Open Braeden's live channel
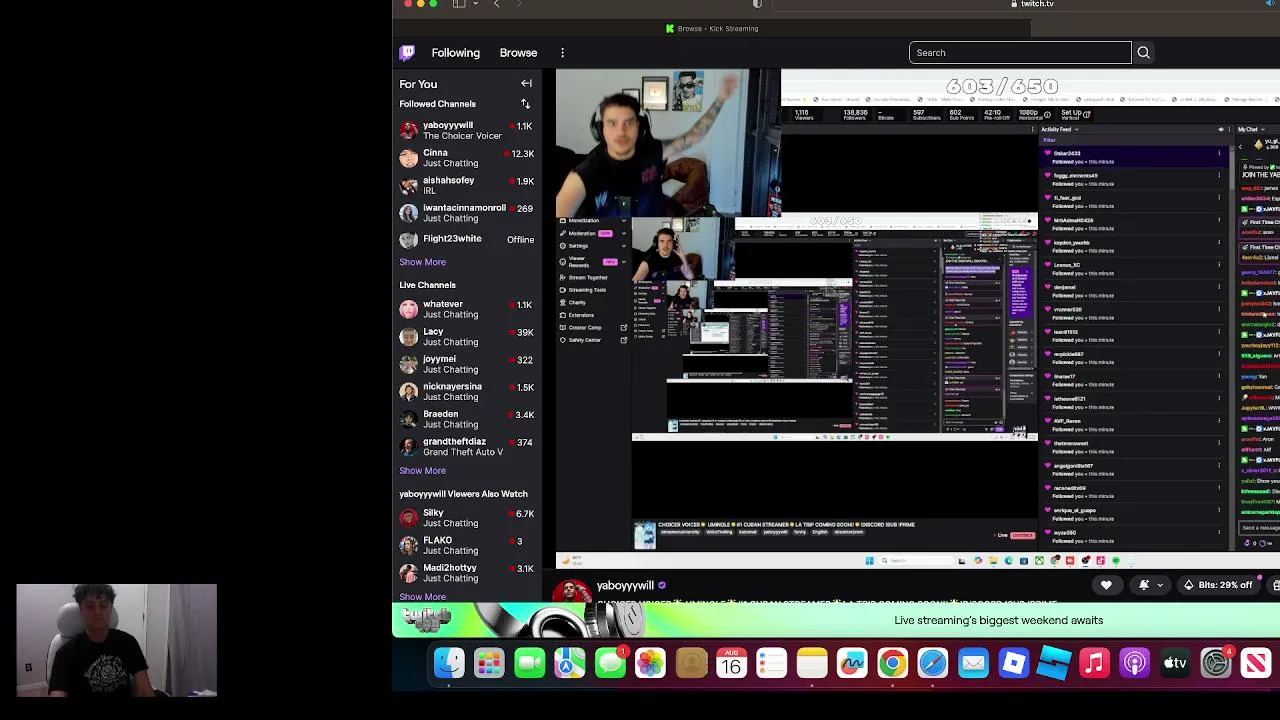Image resolution: width=1280 pixels, height=720 pixels. point(468,419)
